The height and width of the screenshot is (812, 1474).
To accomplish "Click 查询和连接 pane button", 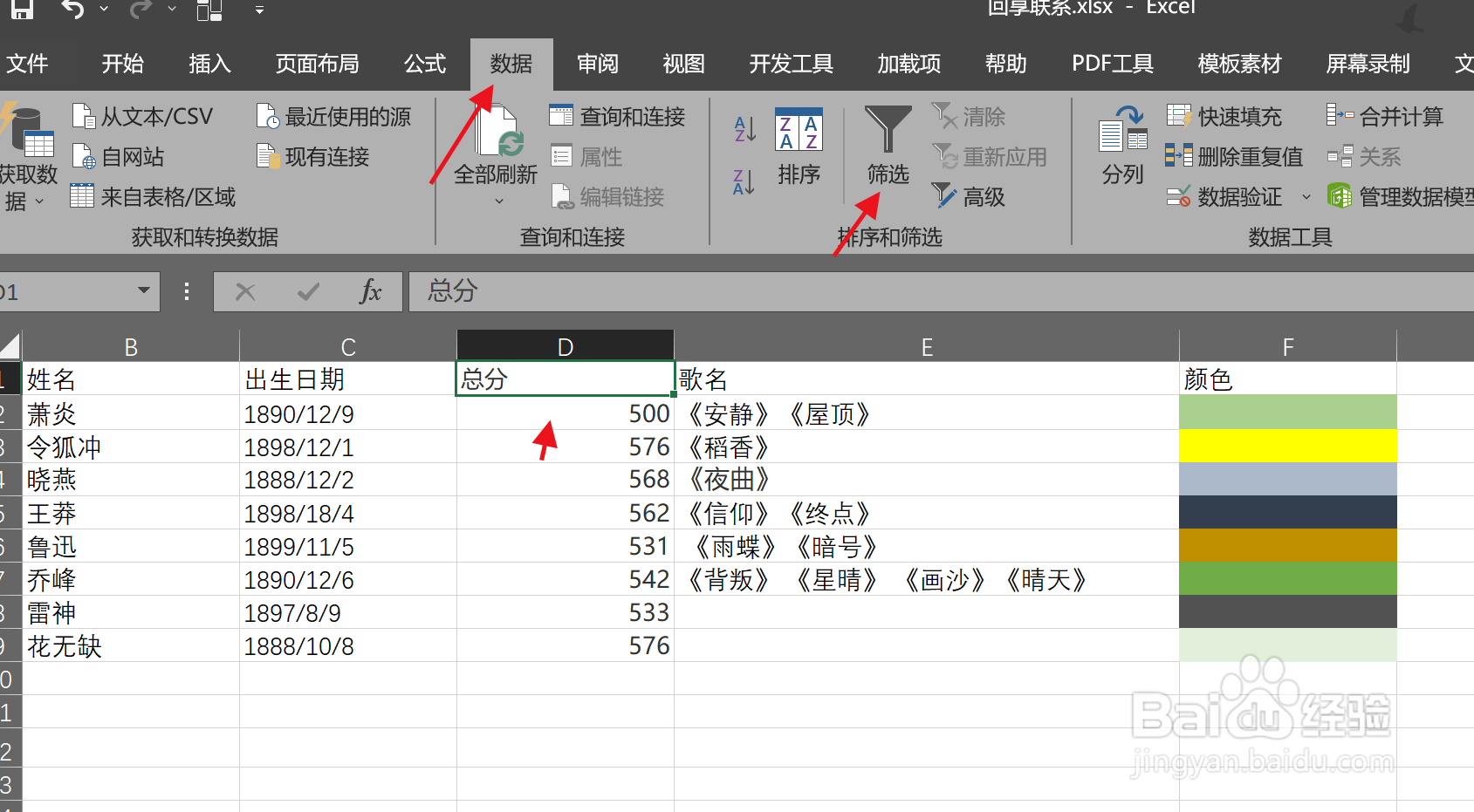I will pos(618,116).
